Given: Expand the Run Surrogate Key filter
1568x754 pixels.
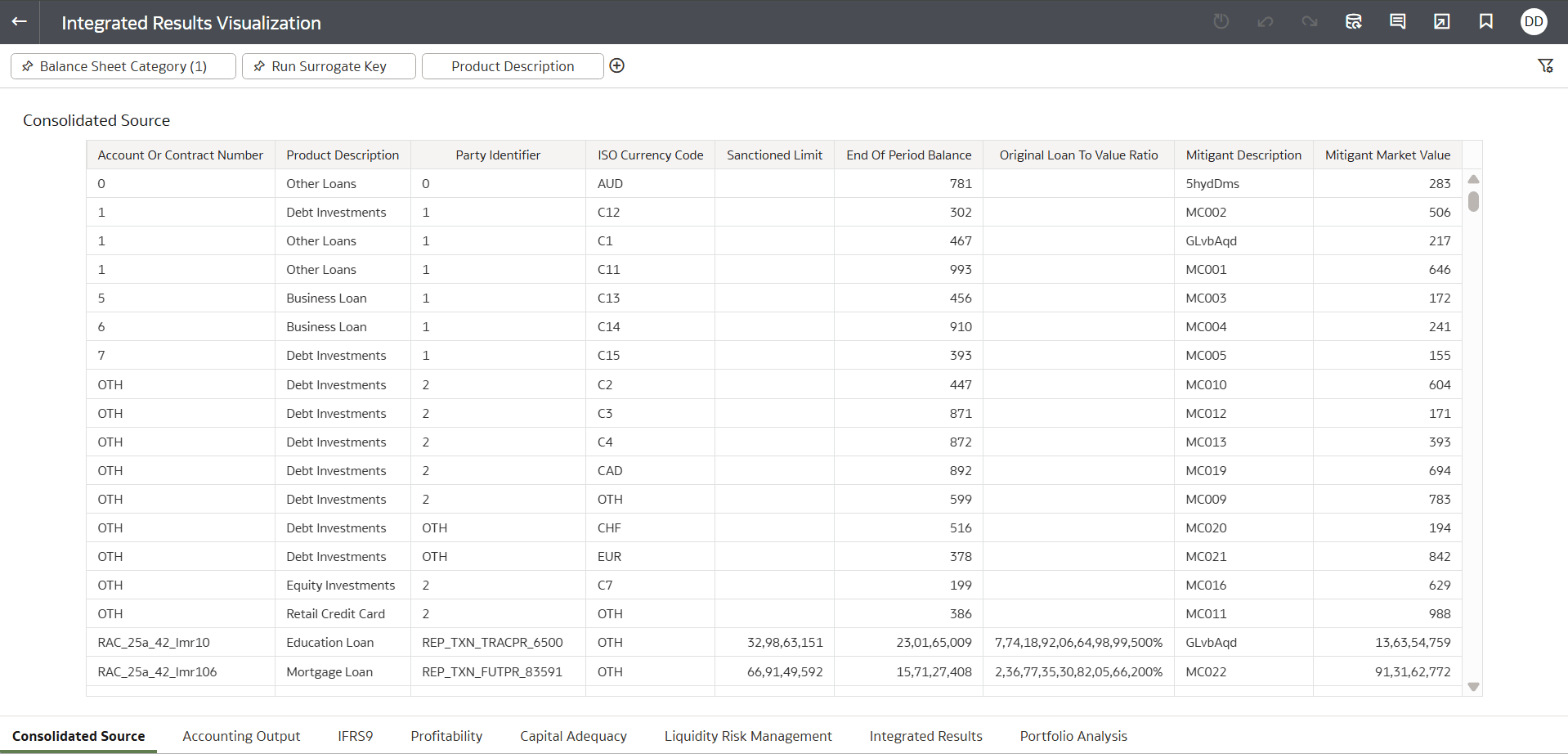Looking at the screenshot, I should pos(329,66).
